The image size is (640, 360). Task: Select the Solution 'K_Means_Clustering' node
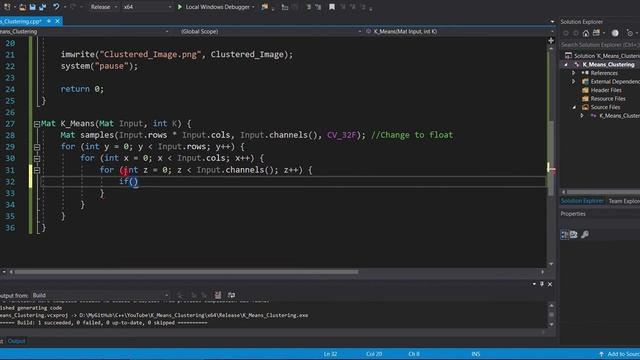(602, 56)
